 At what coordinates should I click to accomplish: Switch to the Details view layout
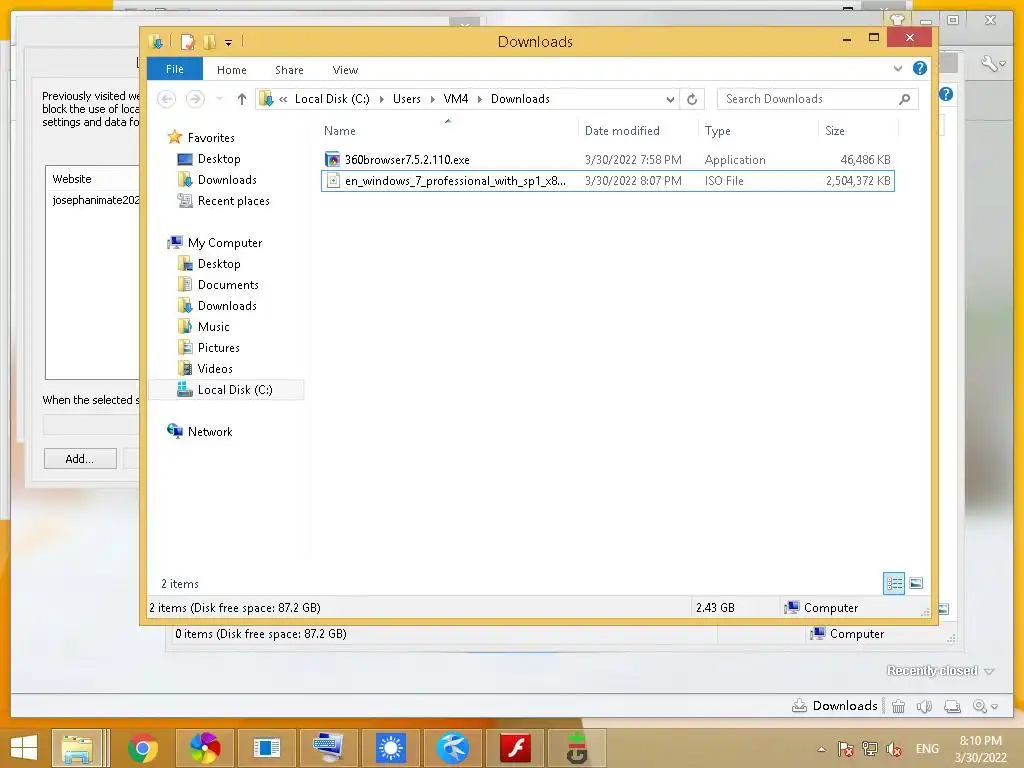894,583
